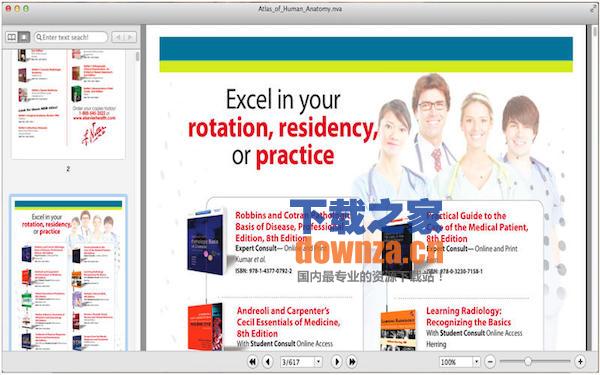
Task: Click the thumbnail sidebar scrollbar
Action: [137, 199]
